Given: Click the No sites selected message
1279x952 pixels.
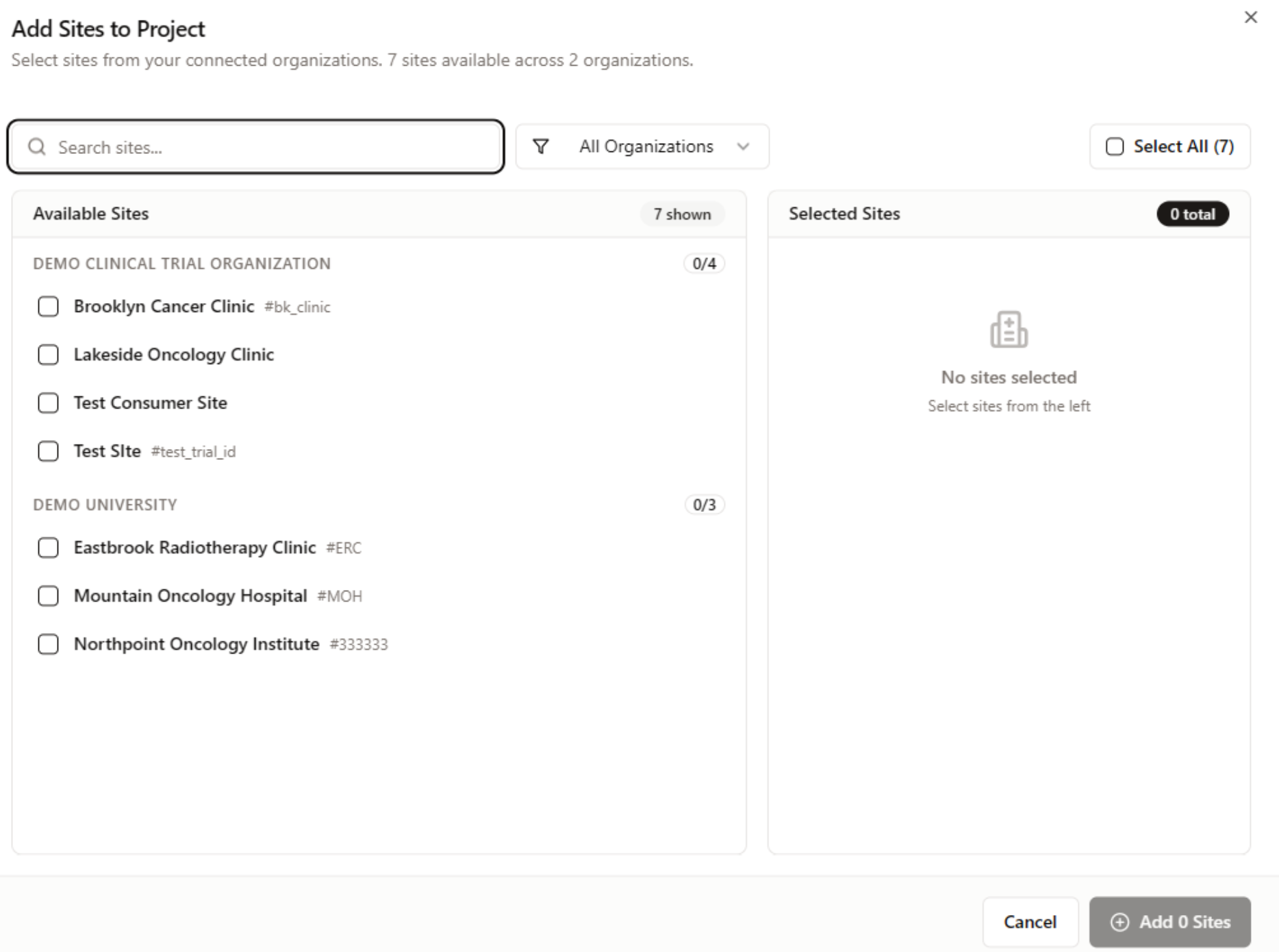Looking at the screenshot, I should tap(1009, 377).
